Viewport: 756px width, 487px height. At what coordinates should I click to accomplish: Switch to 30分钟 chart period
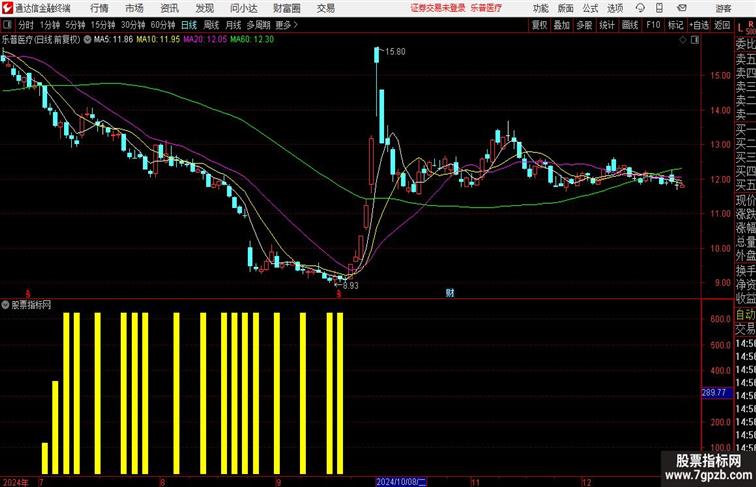133,25
